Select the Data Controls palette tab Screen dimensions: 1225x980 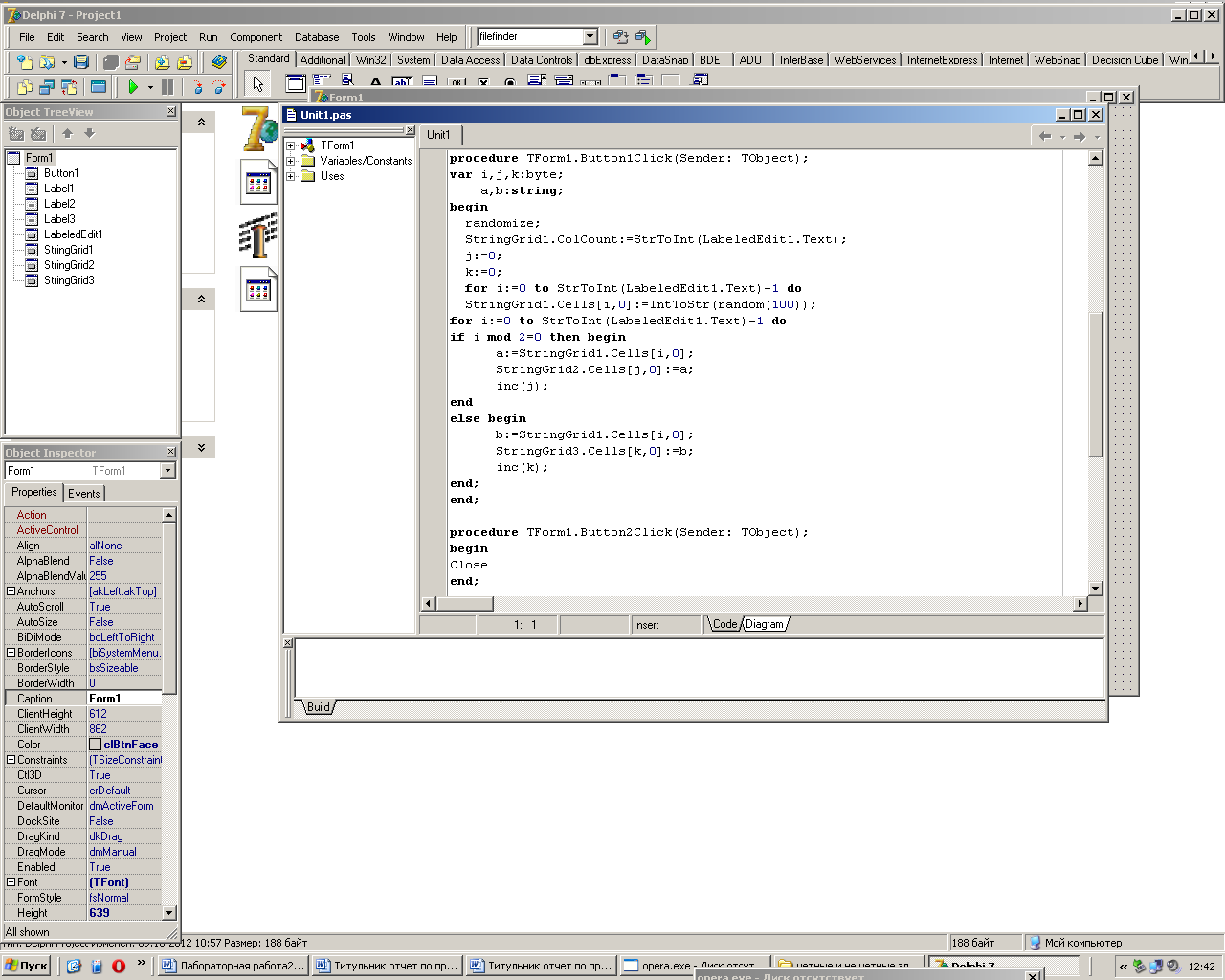[542, 59]
